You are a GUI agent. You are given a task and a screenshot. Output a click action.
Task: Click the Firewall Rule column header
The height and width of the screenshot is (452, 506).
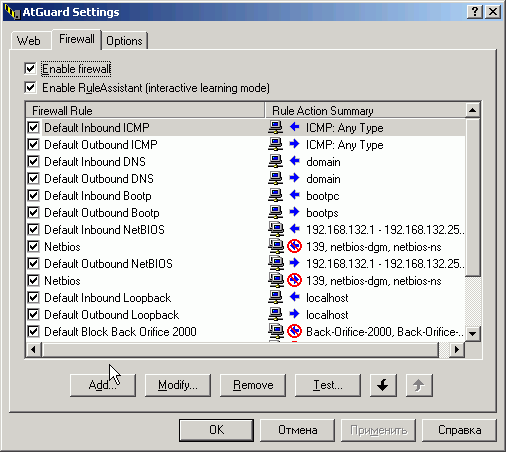coord(145,110)
